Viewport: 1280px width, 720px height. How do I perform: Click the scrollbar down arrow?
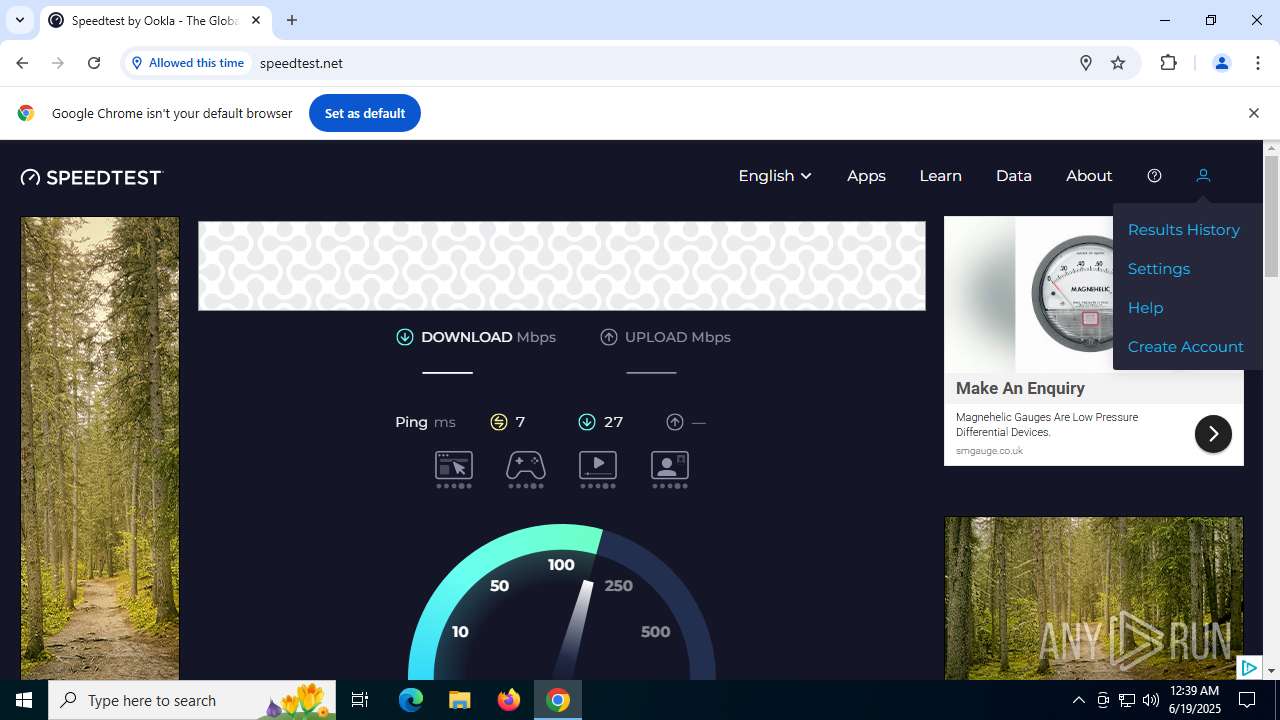[1272, 671]
